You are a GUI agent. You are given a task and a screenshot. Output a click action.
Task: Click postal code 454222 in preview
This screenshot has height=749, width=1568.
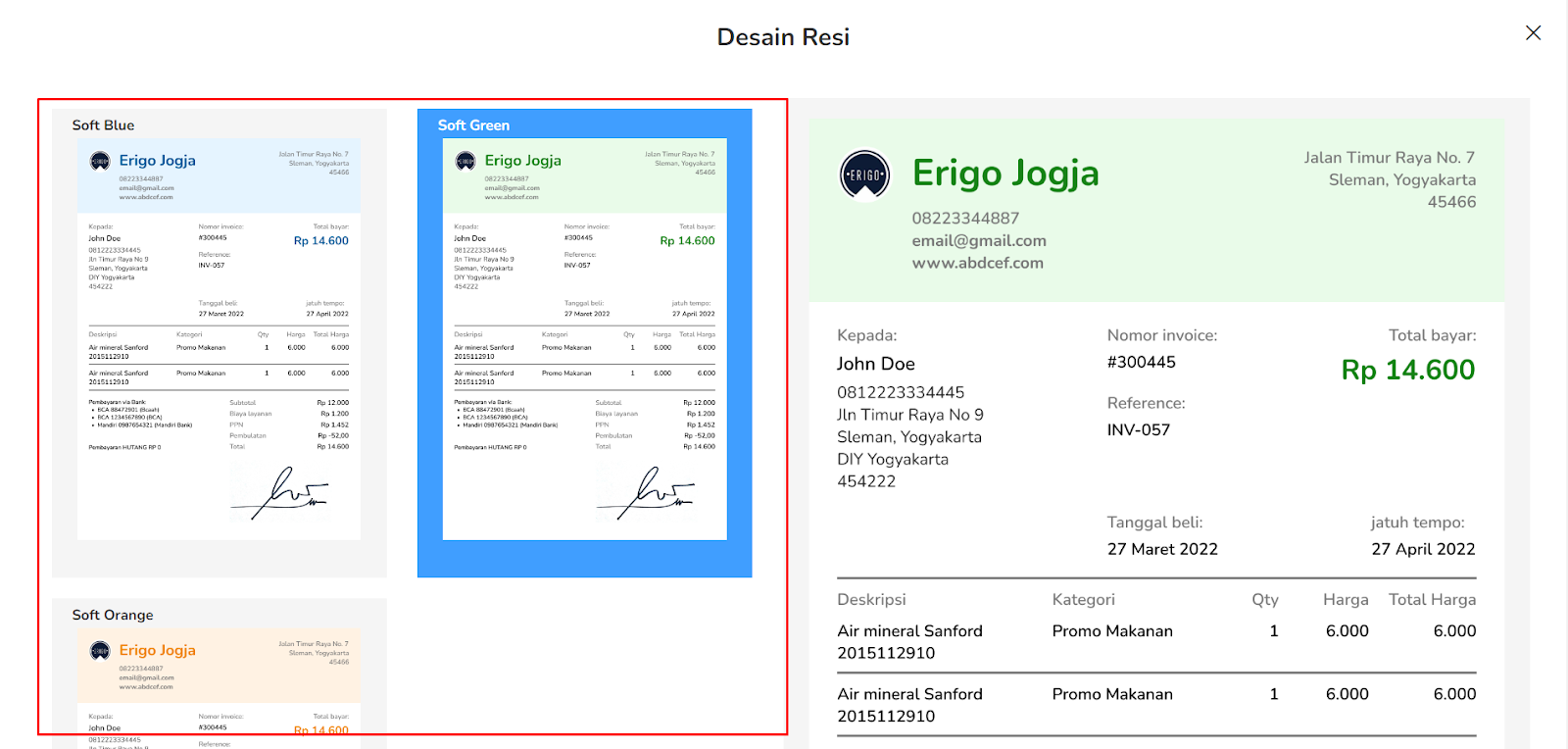tap(866, 481)
